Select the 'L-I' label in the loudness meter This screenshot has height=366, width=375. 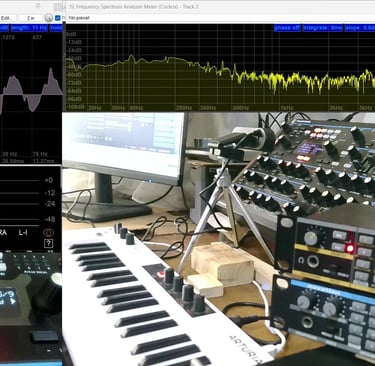23,232
